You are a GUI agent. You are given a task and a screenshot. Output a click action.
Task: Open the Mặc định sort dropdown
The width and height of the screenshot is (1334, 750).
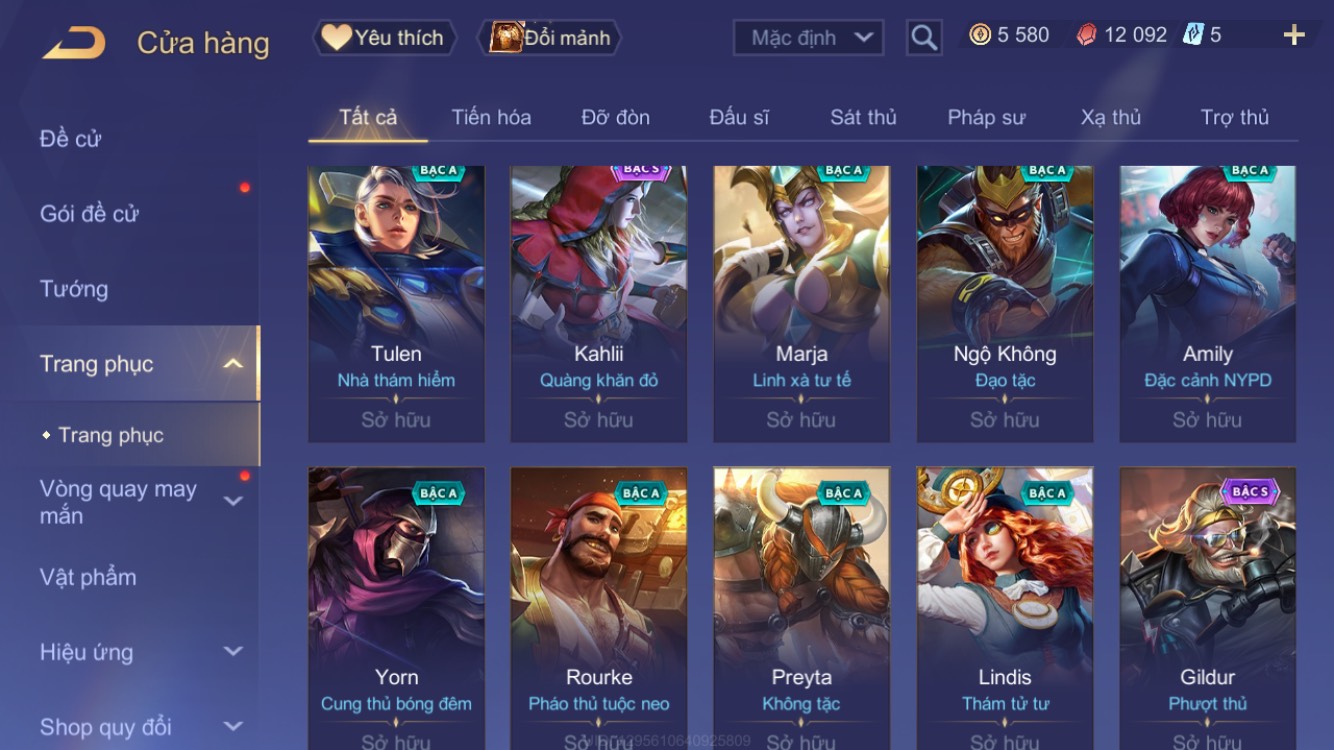tap(809, 38)
